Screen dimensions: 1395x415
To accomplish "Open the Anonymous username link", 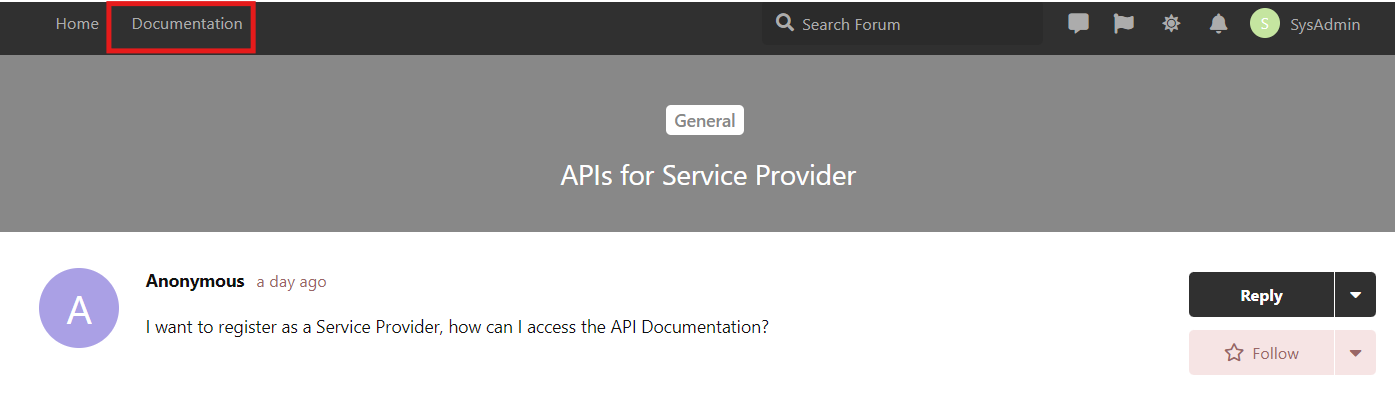I will (x=195, y=281).
